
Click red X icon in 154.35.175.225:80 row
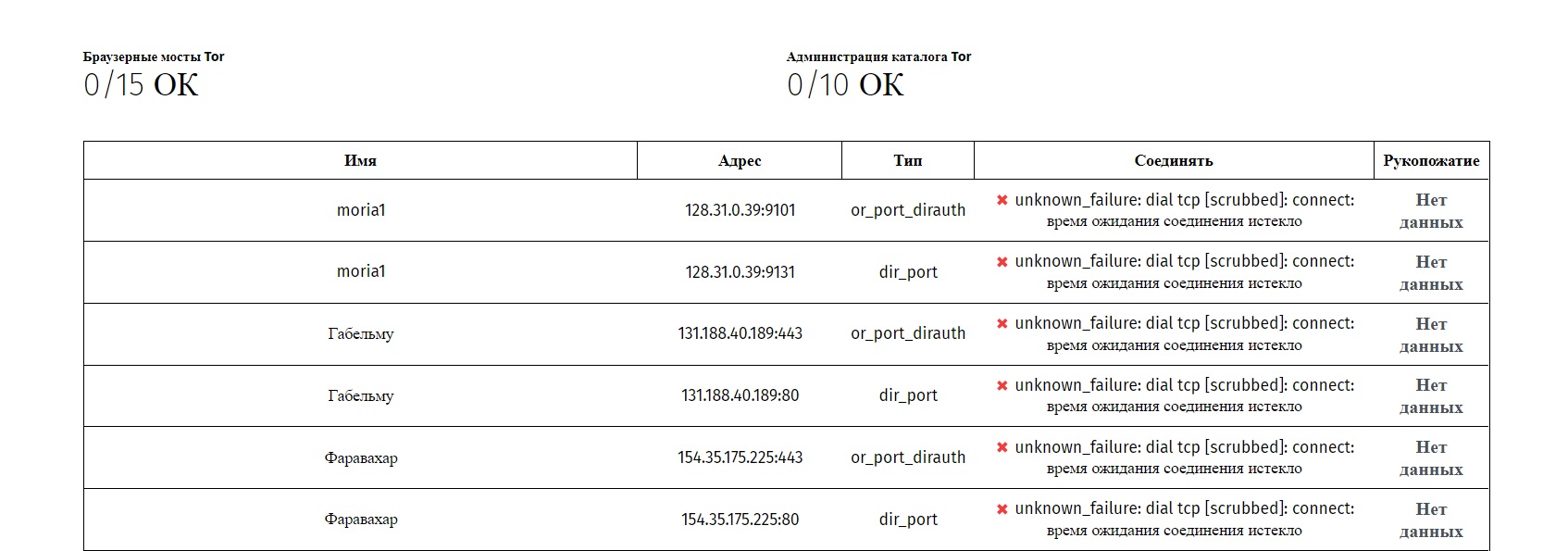(1002, 509)
